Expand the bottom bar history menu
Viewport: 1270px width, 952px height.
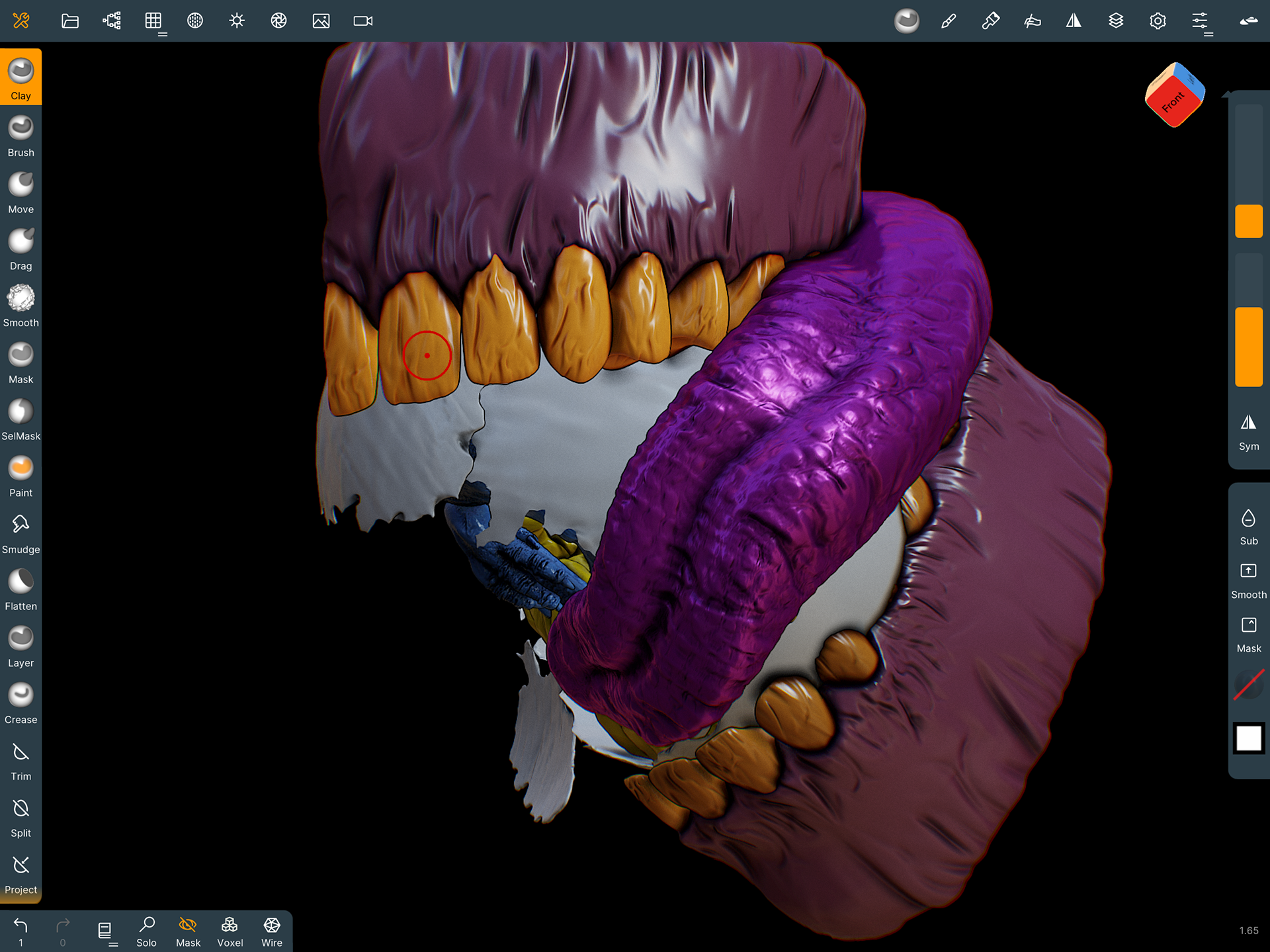tap(105, 931)
